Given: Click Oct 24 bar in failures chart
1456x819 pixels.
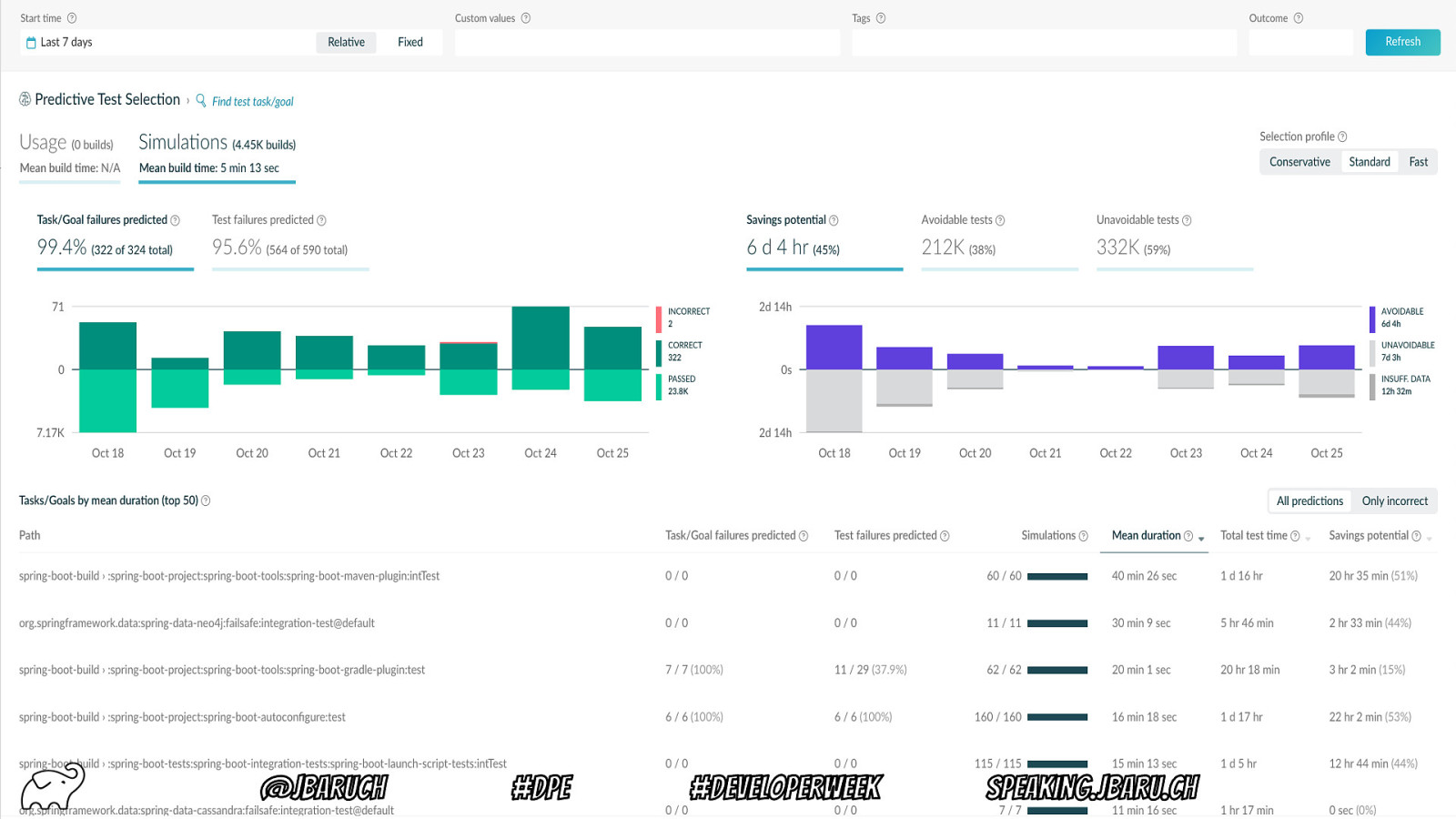Looking at the screenshot, I should (x=541, y=349).
